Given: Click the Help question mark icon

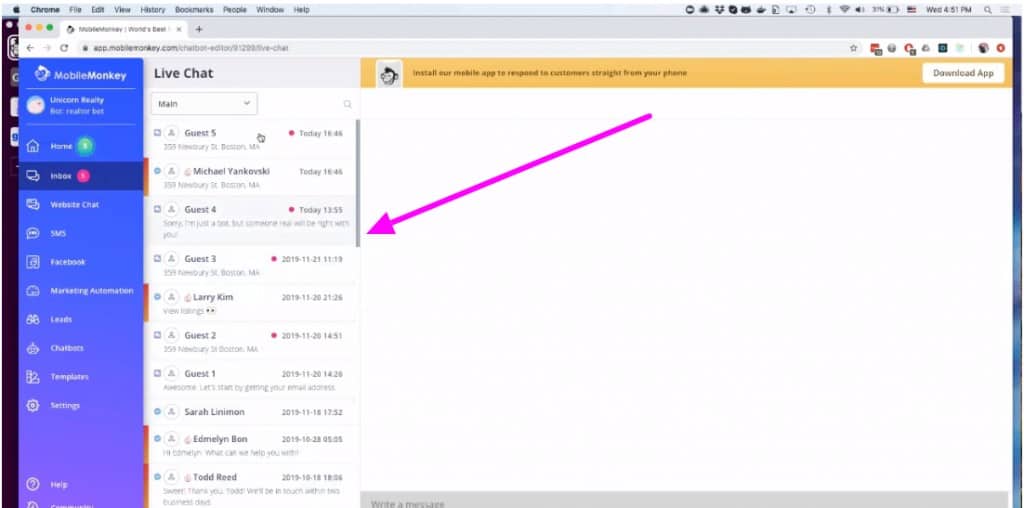Looking at the screenshot, I should pyautogui.click(x=33, y=485).
